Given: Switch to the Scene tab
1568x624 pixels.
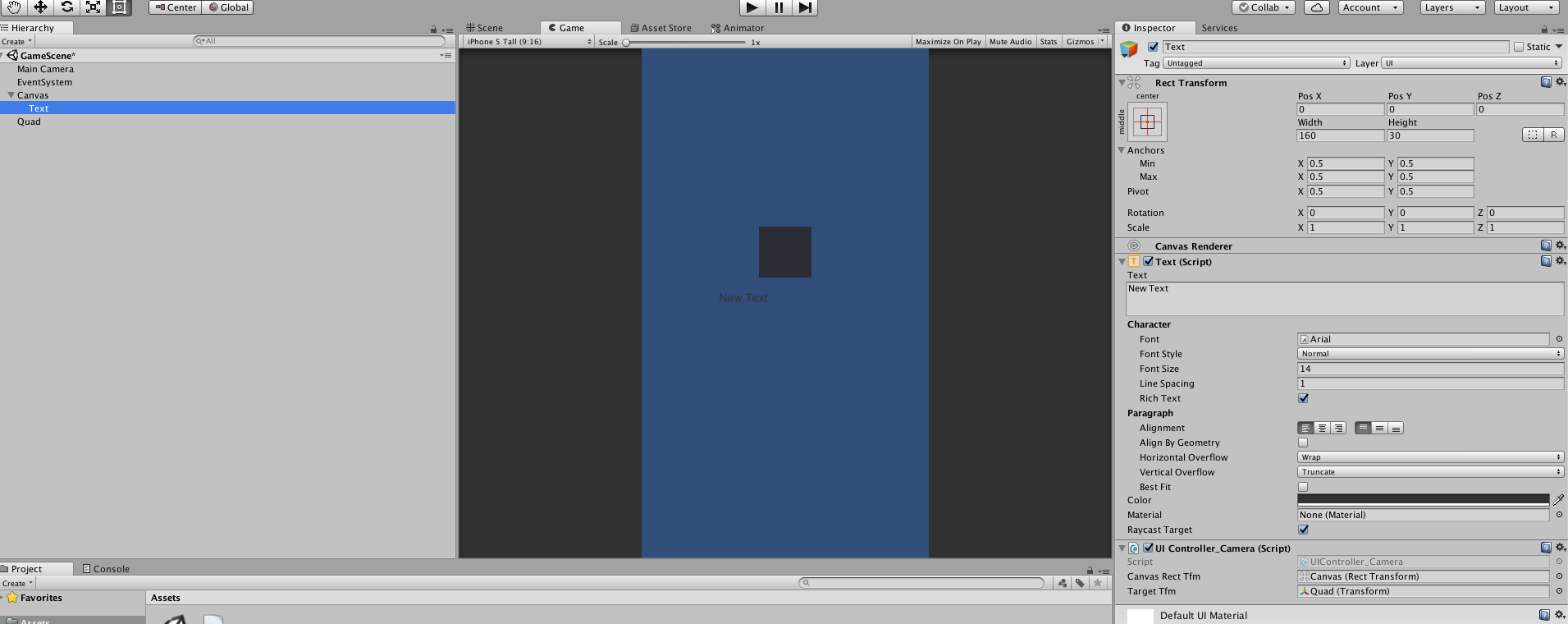Looking at the screenshot, I should [x=485, y=28].
